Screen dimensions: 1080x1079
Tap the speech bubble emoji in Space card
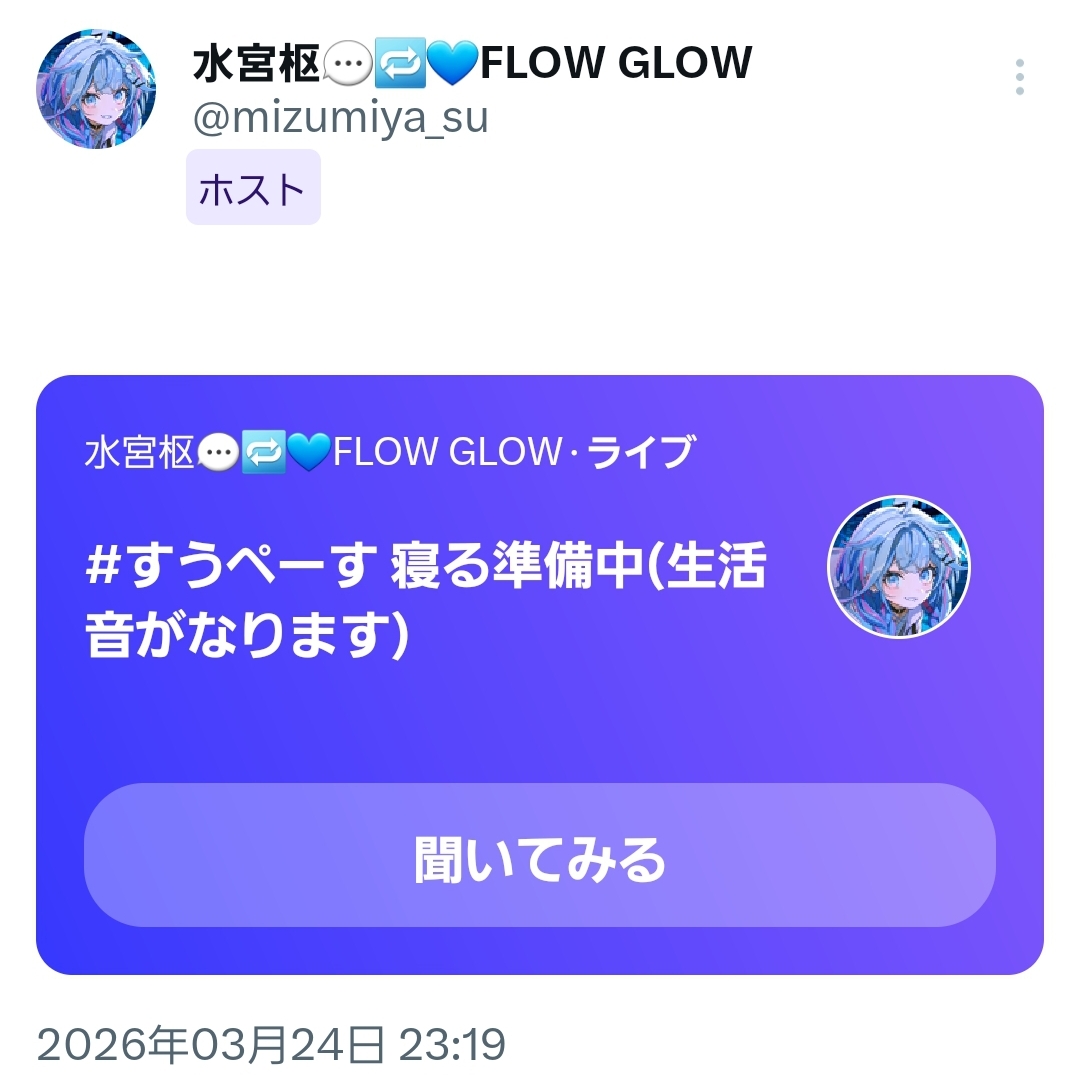coord(218,452)
